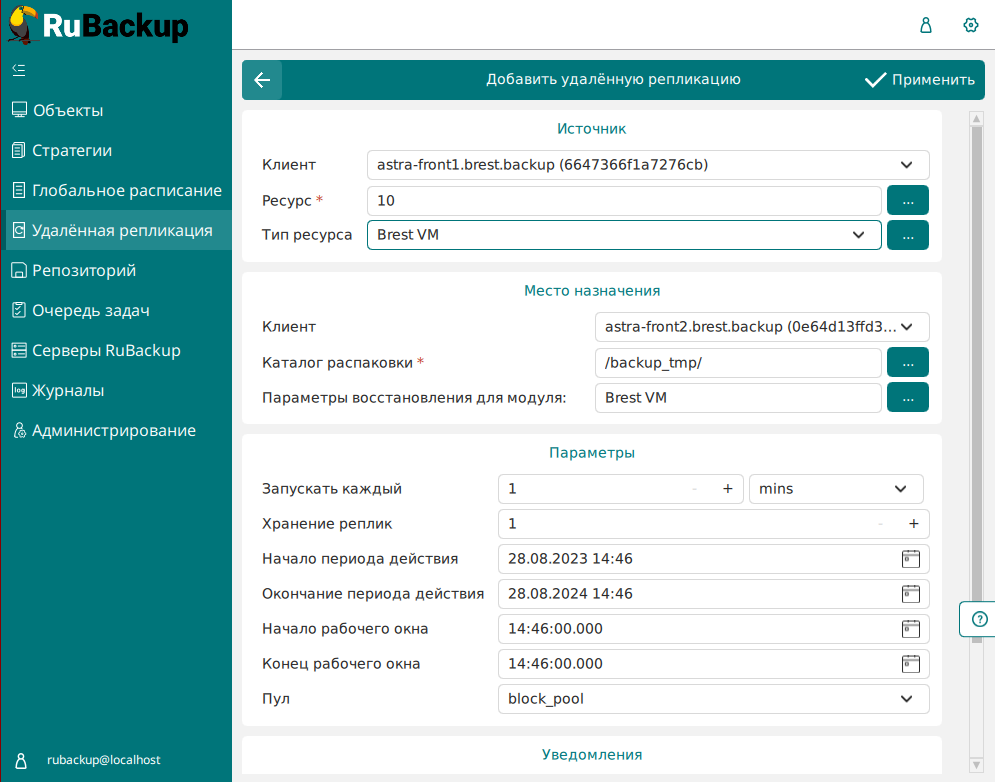The width and height of the screenshot is (995, 782).
Task: Click the Каталог распаковки input field
Action: [738, 362]
